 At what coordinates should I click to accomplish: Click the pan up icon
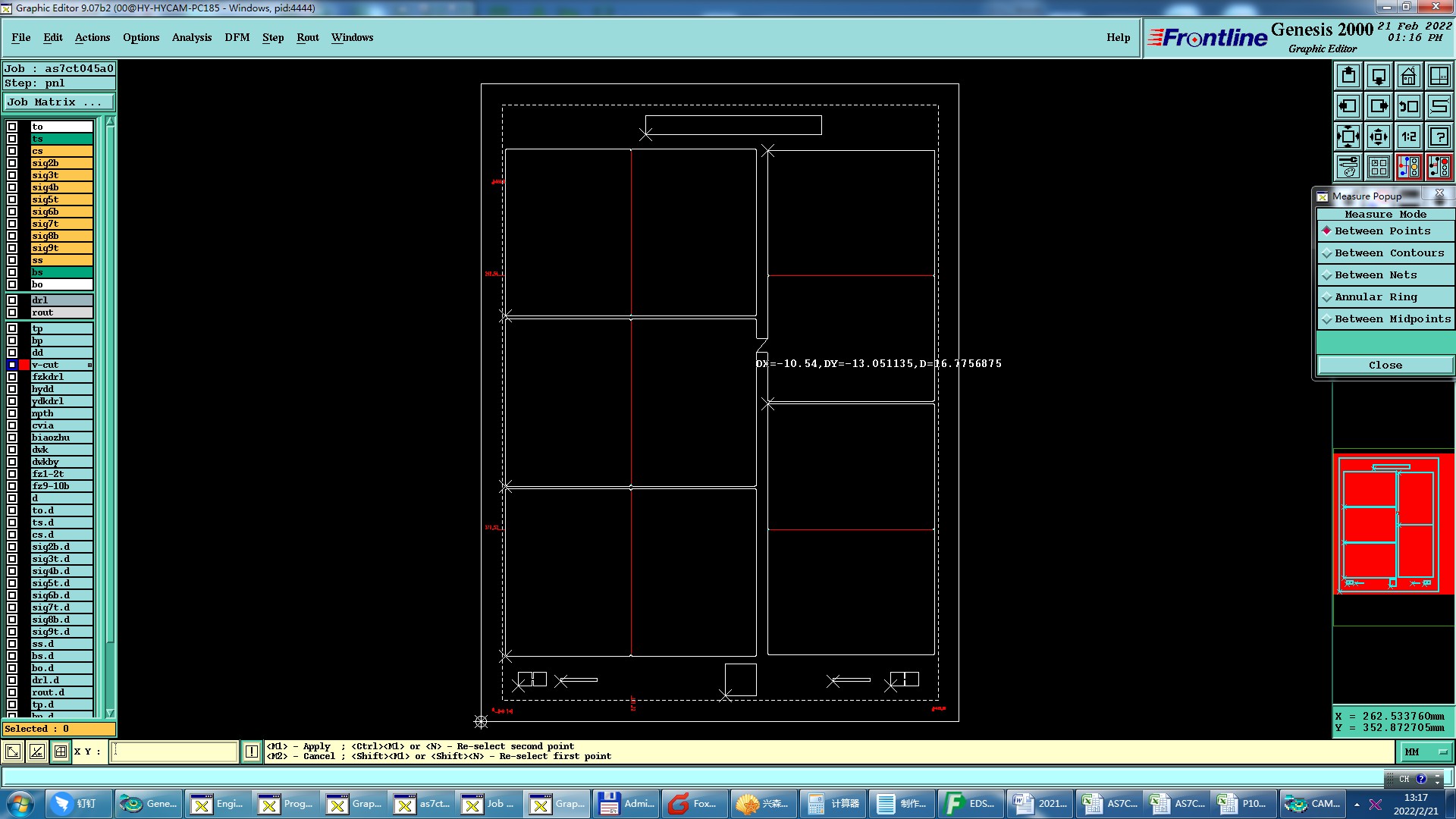pyautogui.click(x=1348, y=76)
